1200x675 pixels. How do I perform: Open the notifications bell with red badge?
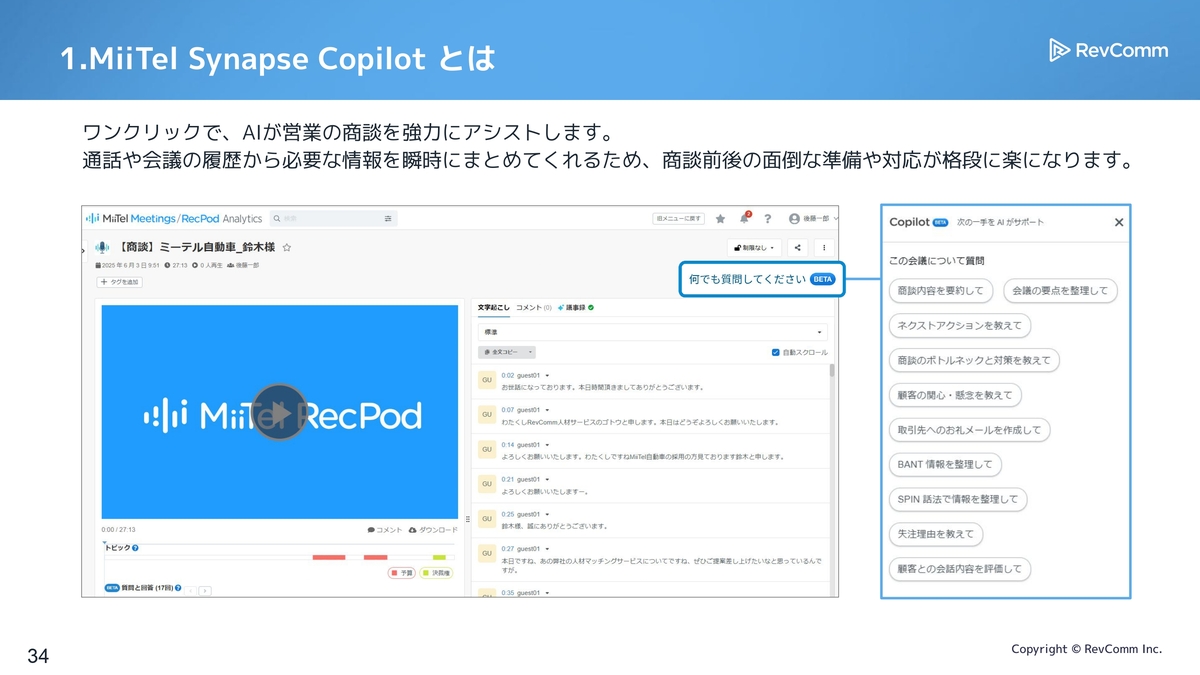click(x=744, y=218)
